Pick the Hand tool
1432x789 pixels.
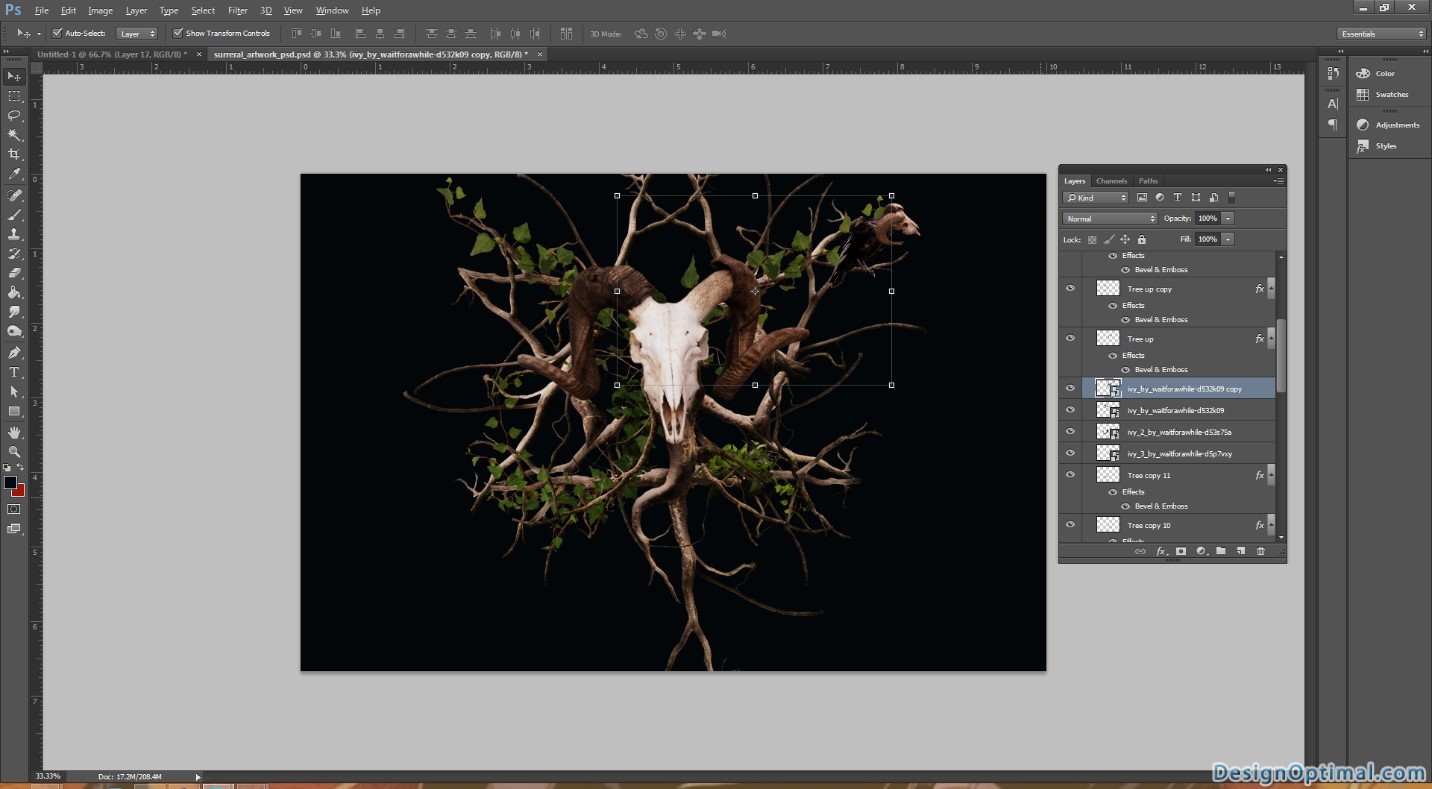(14, 433)
